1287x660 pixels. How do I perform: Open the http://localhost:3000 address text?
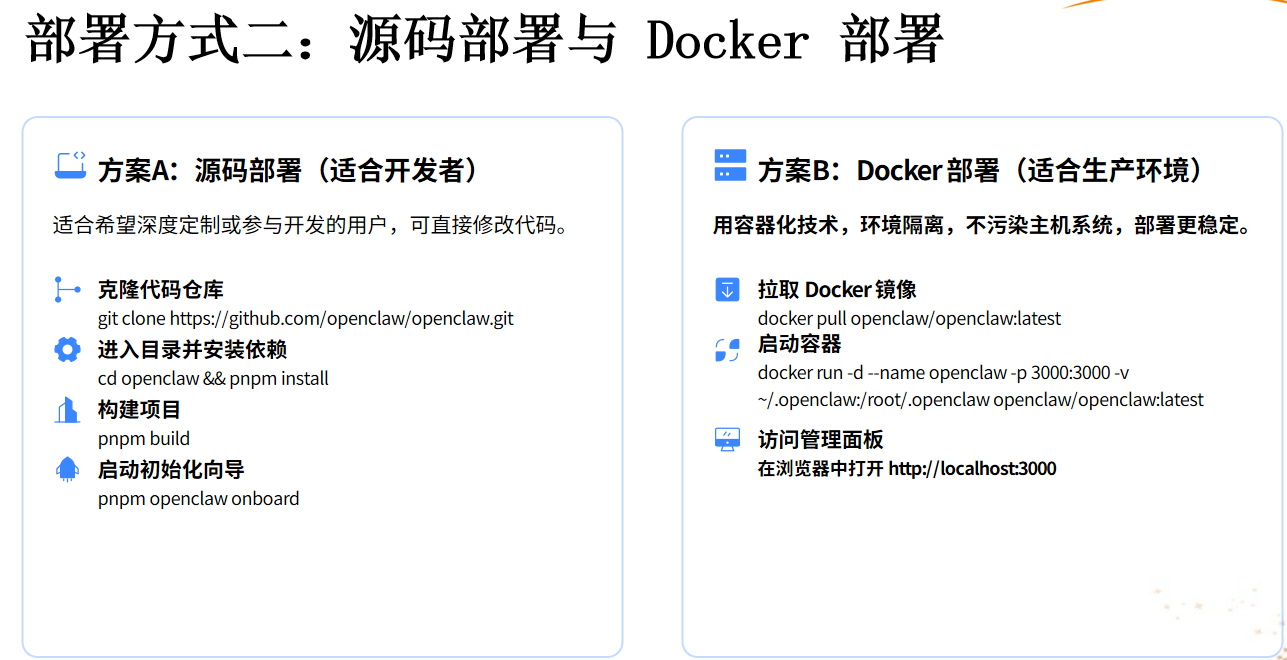pyautogui.click(x=972, y=468)
